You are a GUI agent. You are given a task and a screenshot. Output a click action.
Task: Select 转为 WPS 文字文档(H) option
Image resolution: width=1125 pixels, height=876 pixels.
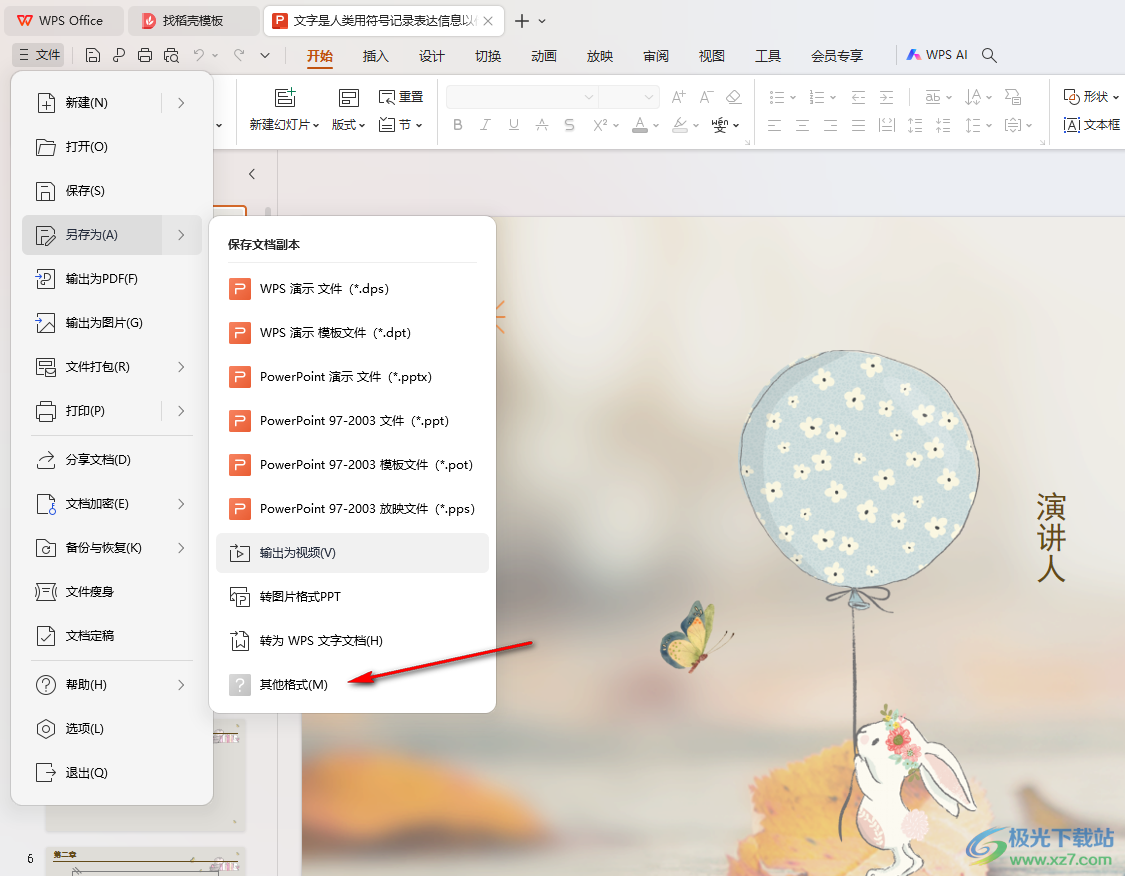(x=352, y=641)
